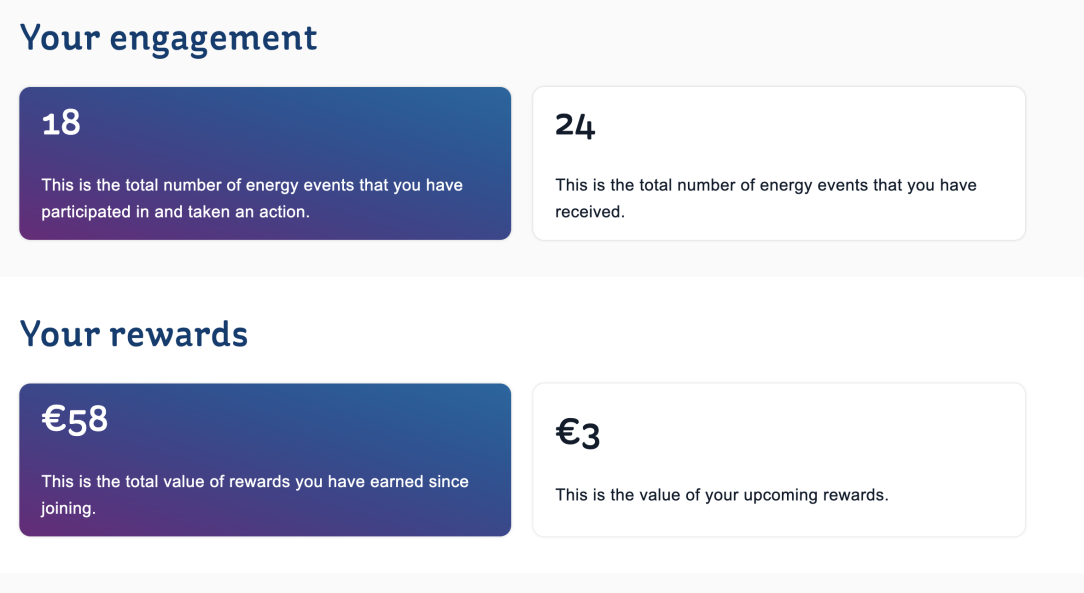Screen dimensions: 1084x593
Task: Click the word 'received.' in the white card
Action: coord(590,211)
